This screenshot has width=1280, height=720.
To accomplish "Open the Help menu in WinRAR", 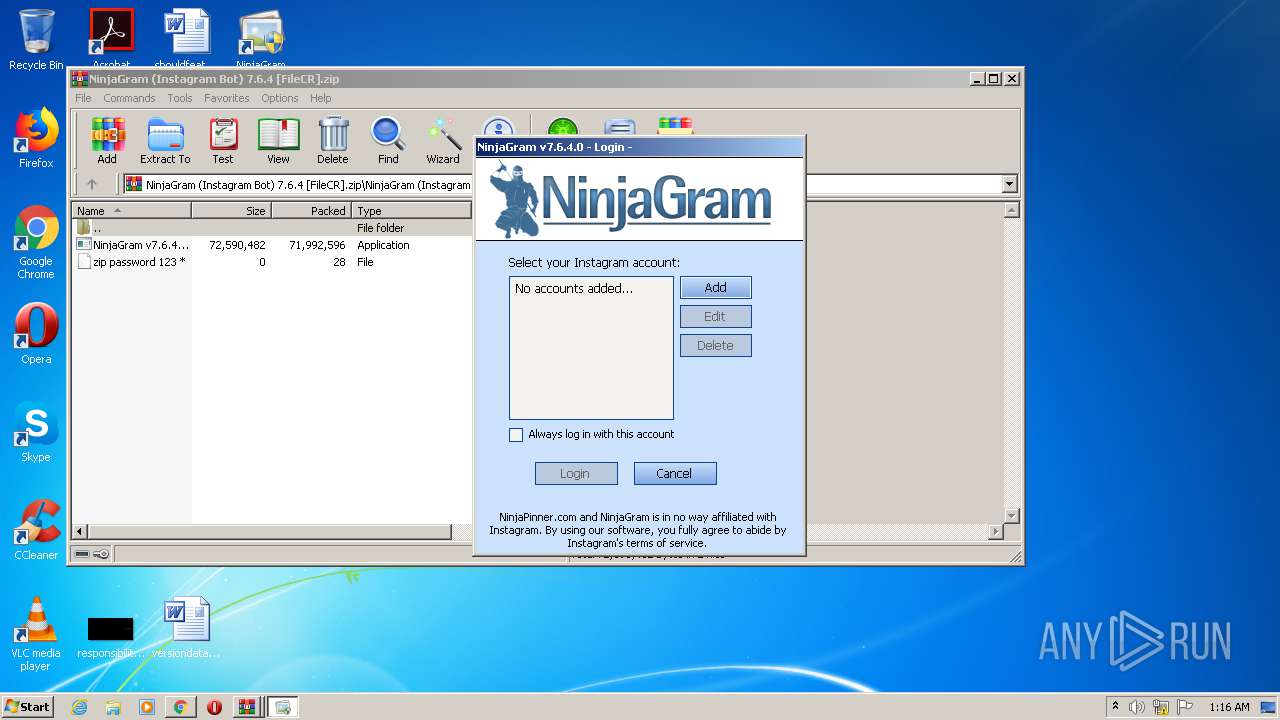I will 320,98.
